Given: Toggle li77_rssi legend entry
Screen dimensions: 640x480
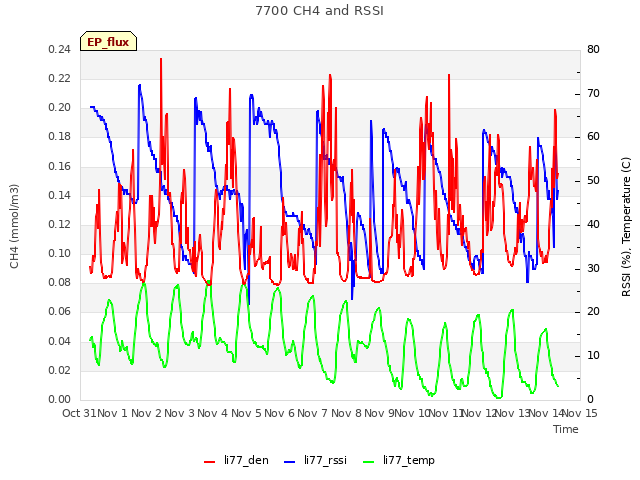Looking at the screenshot, I should pyautogui.click(x=315, y=460).
